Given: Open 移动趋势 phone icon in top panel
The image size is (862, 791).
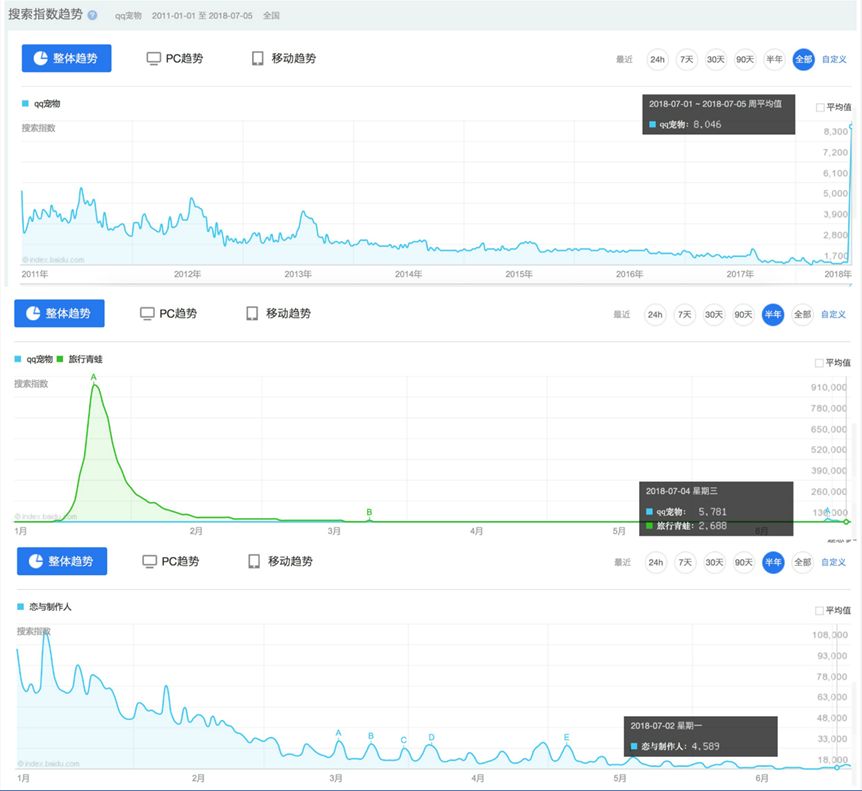Looking at the screenshot, I should [257, 58].
